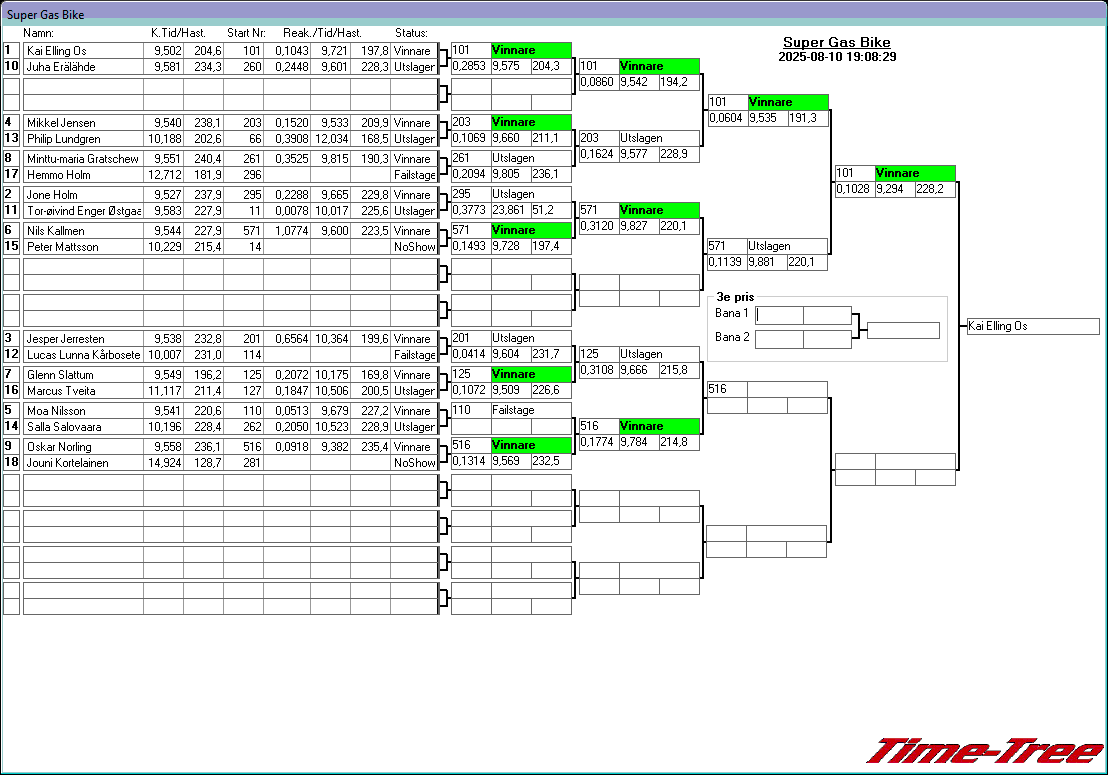
Task: Click the green Vinnare cell beside 125
Action: pyautogui.click(x=531, y=374)
